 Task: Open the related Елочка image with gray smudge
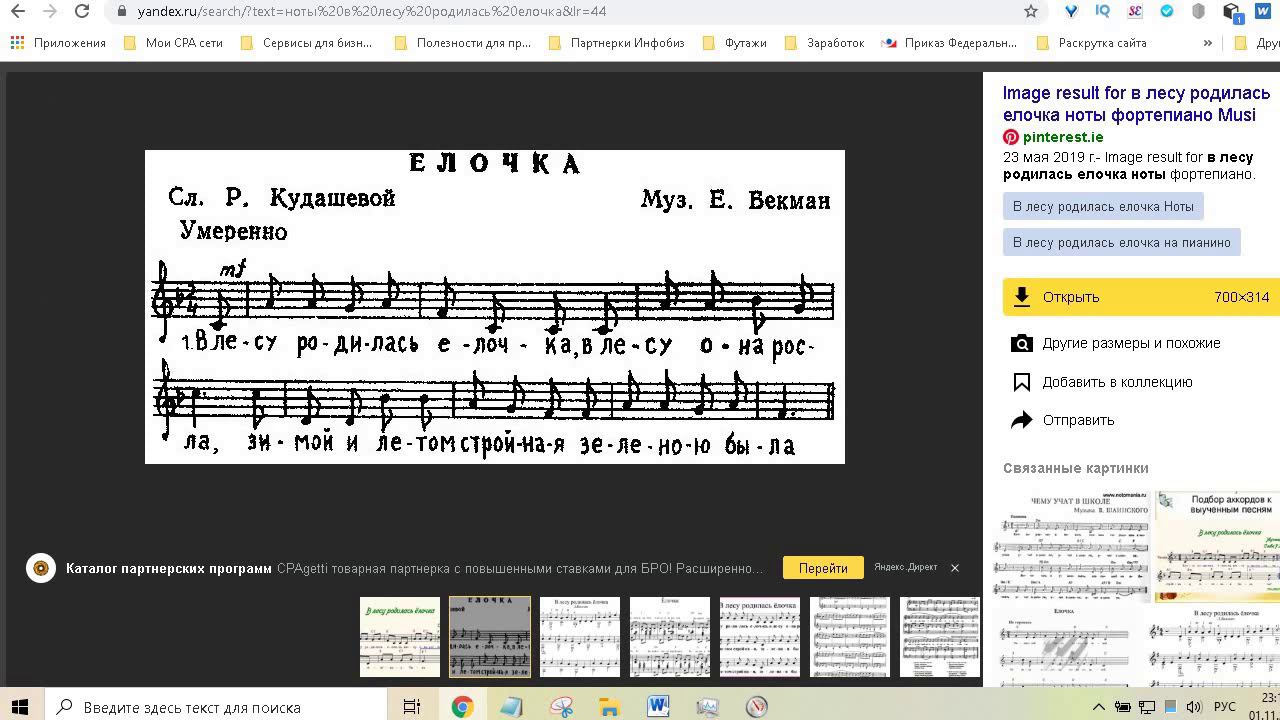tap(1066, 646)
